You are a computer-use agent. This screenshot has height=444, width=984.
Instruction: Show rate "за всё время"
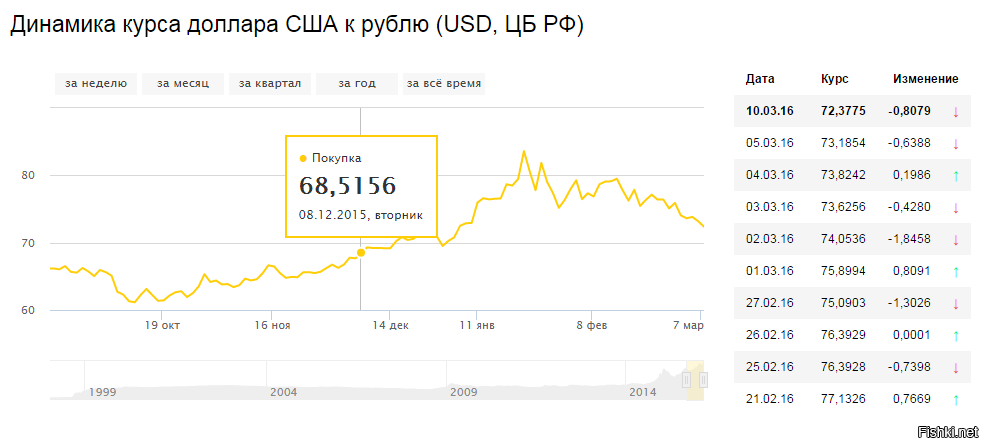pyautogui.click(x=444, y=83)
